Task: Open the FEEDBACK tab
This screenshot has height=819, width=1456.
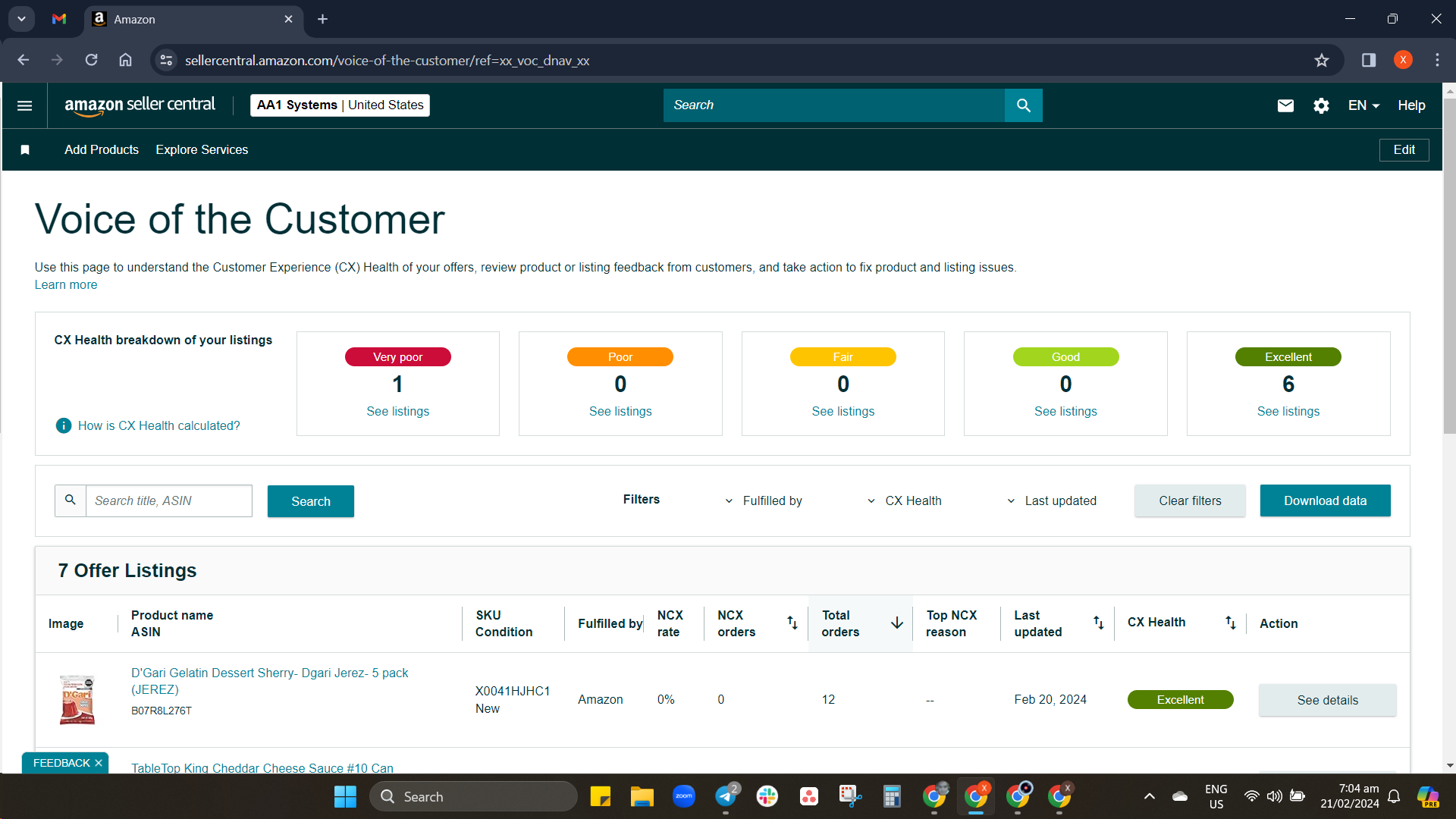Action: [61, 763]
